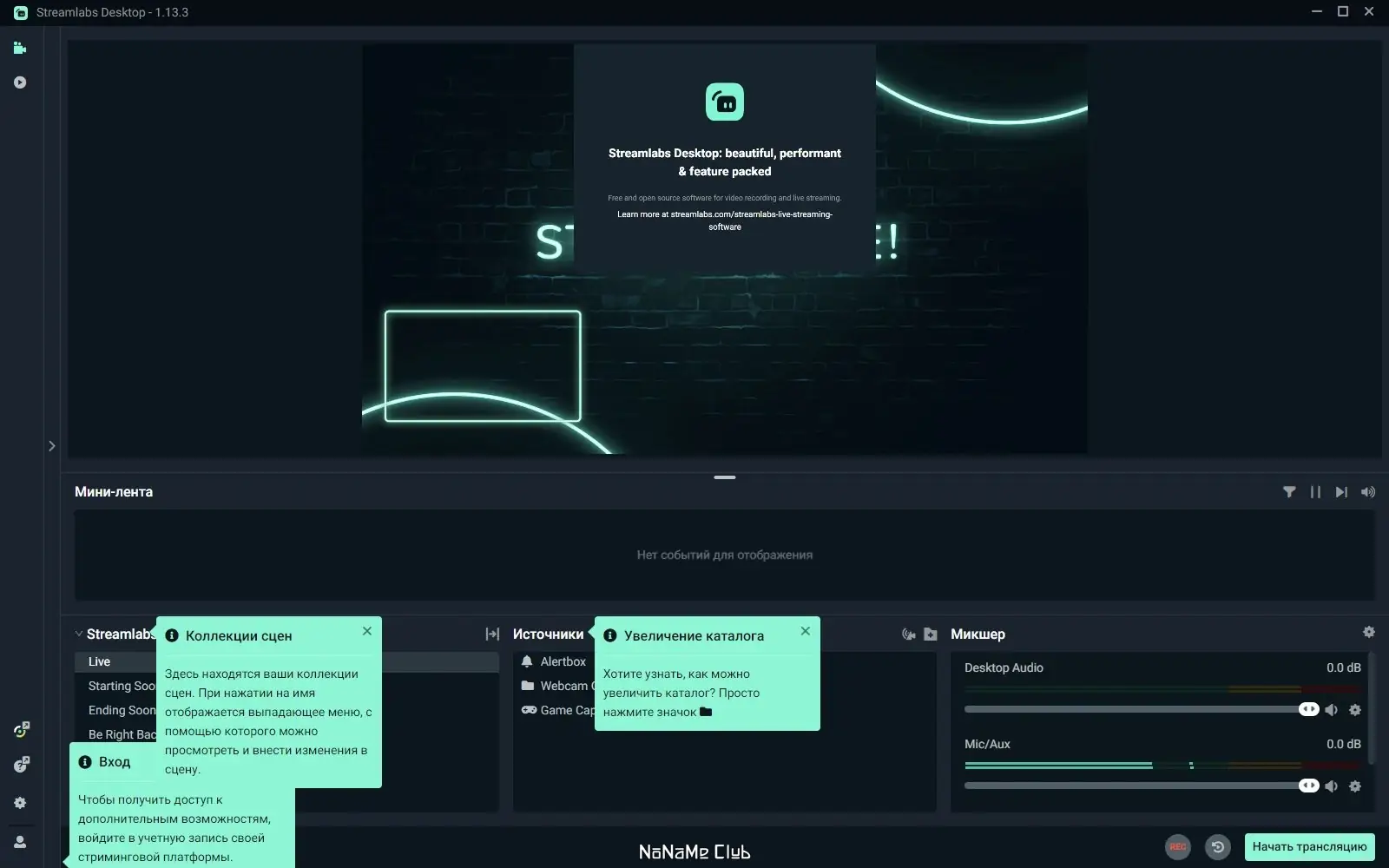Select the Live scene
The width and height of the screenshot is (1389, 868).
286,661
